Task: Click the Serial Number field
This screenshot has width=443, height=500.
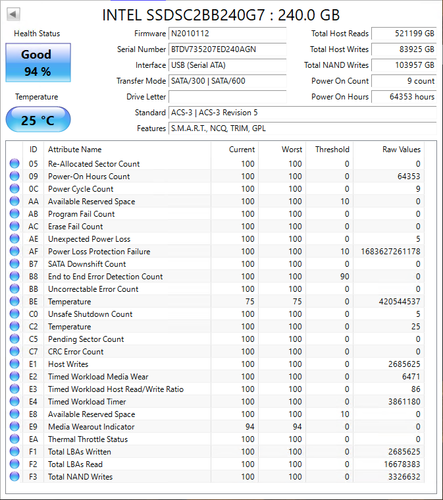Action: tap(227, 49)
